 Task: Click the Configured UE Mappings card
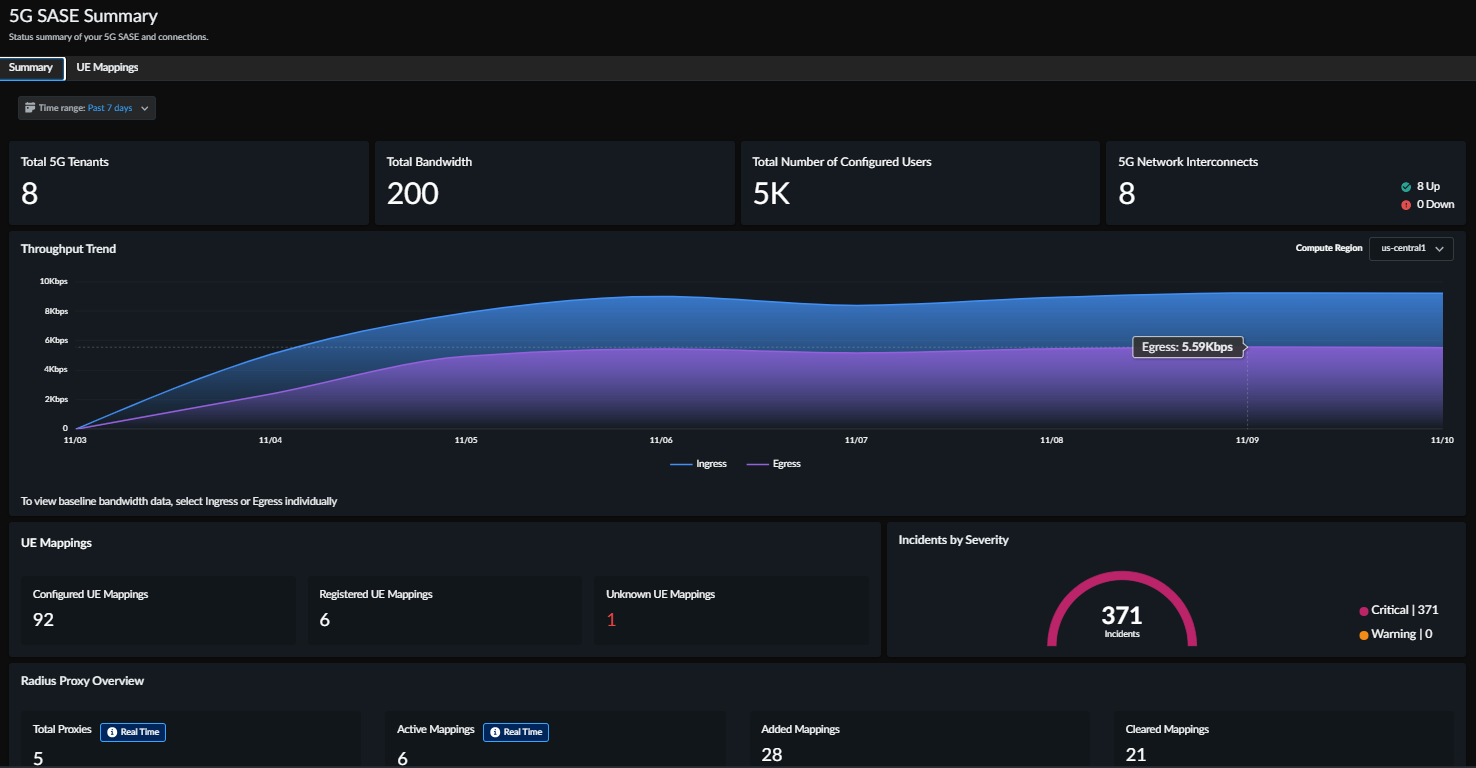click(158, 609)
